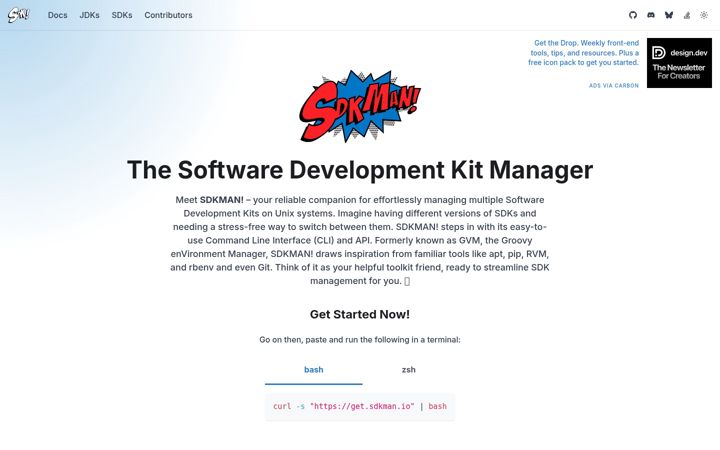Open the JDKs page
This screenshot has width=720, height=450.
pos(90,15)
